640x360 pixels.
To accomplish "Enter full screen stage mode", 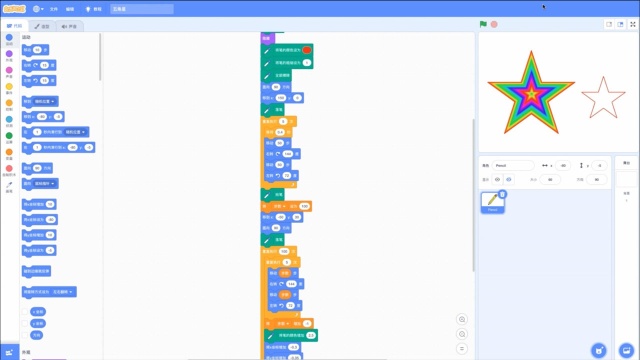I will coord(633,24).
